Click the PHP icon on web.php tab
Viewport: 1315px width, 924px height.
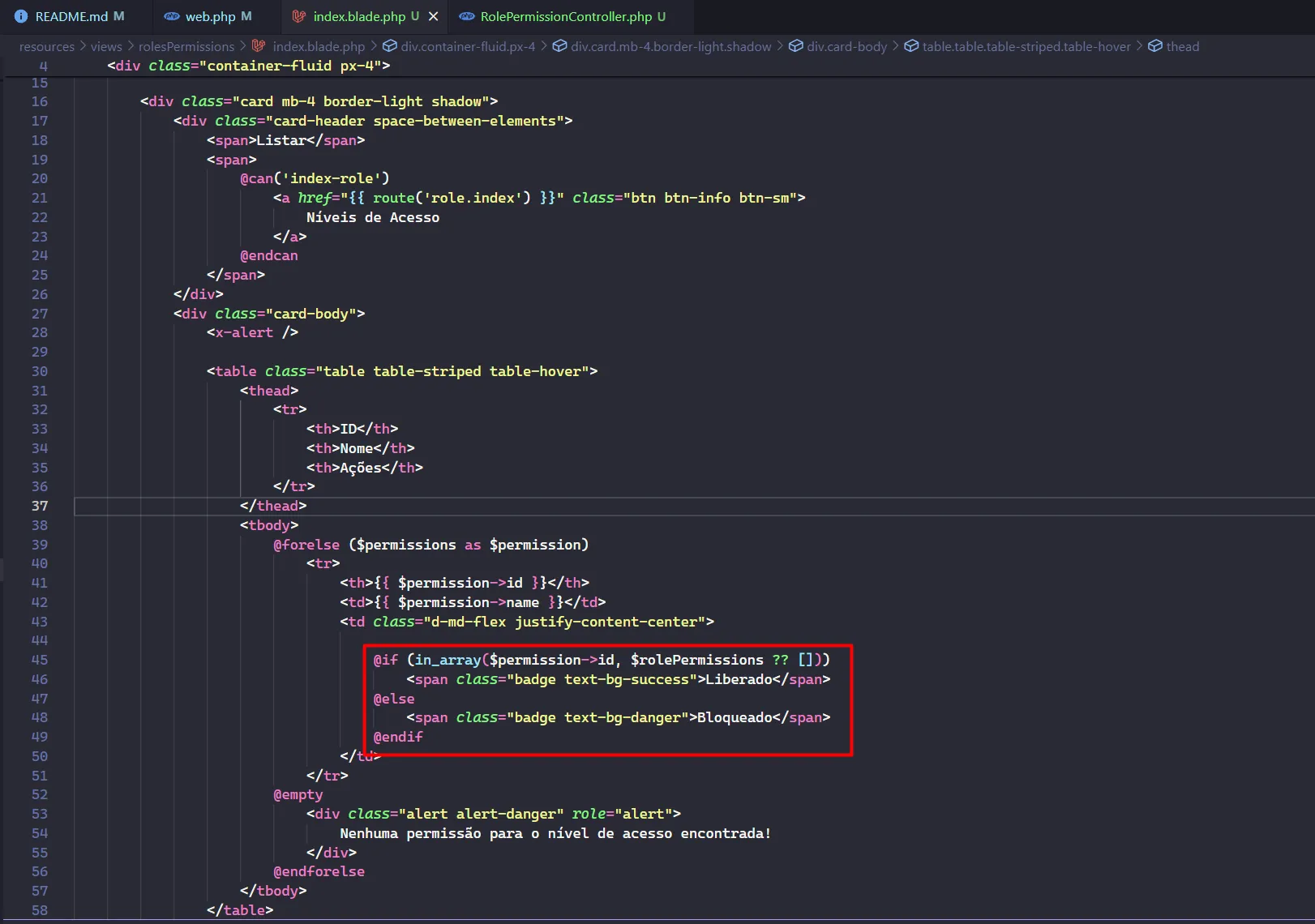tap(172, 16)
